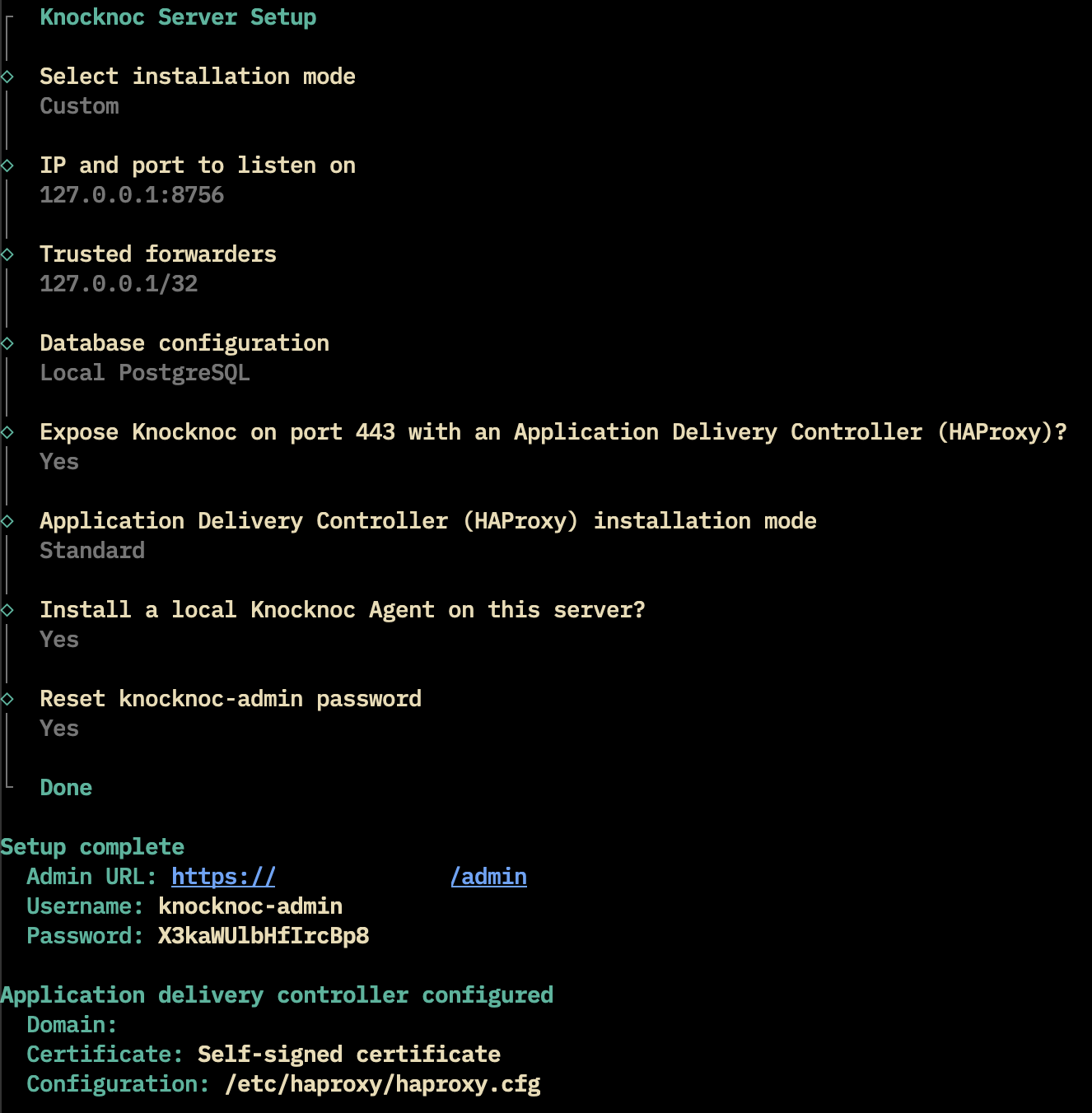The width and height of the screenshot is (1092, 1113).
Task: Click diamond marker beside IP and port prompt
Action: pyautogui.click(x=7, y=165)
